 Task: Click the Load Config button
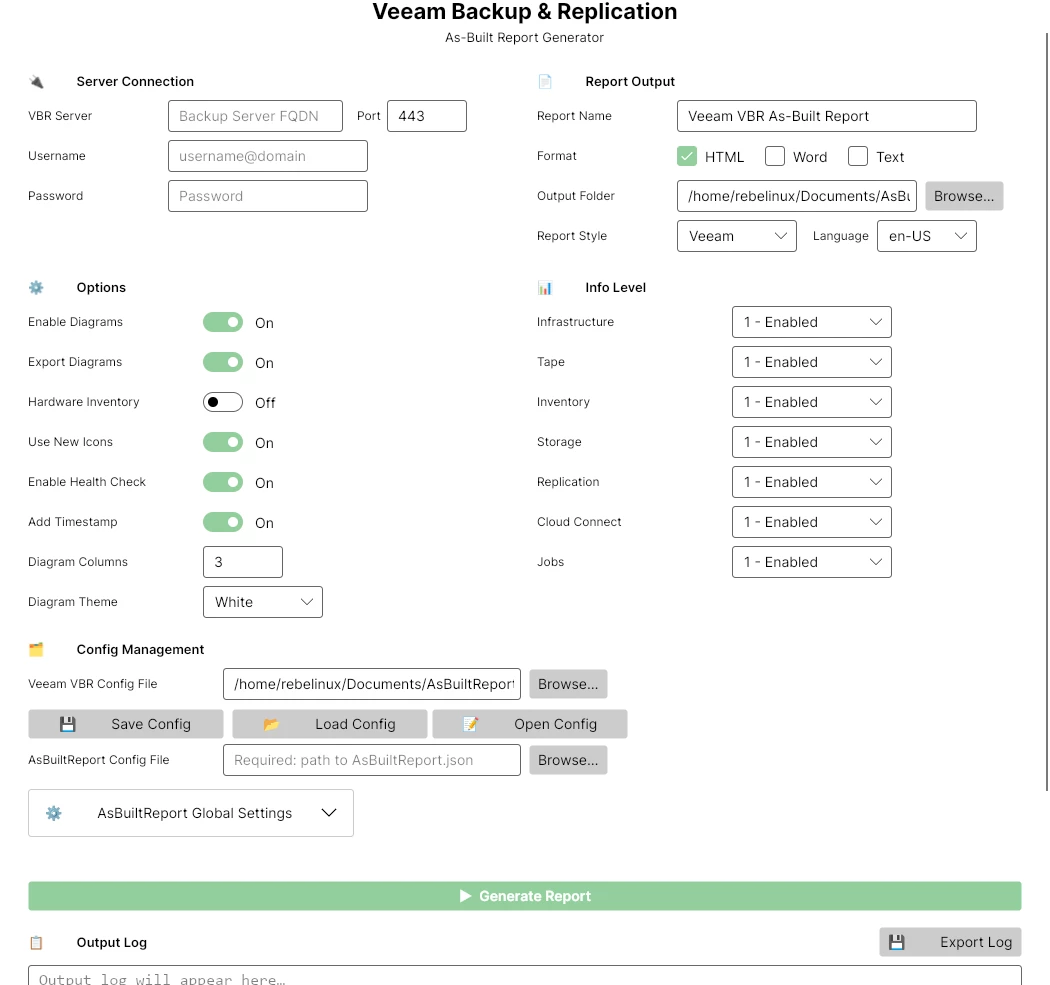pyautogui.click(x=329, y=725)
